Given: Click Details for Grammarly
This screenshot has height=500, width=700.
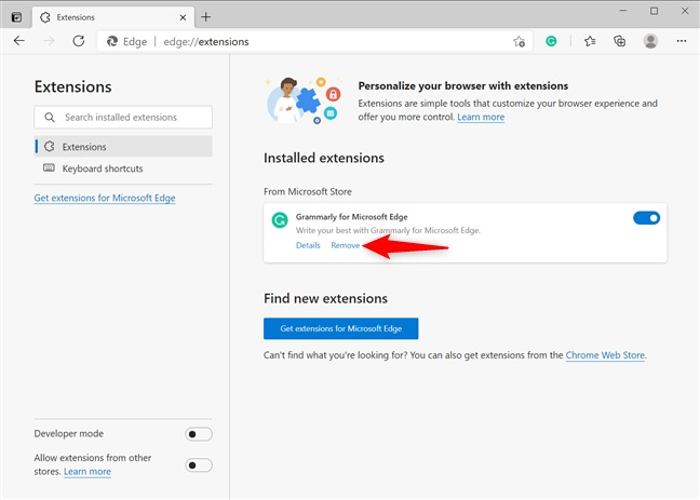Looking at the screenshot, I should coord(308,245).
